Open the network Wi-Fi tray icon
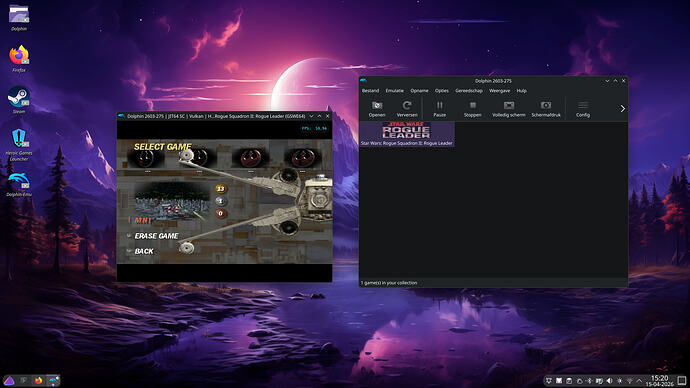 pyautogui.click(x=630, y=381)
